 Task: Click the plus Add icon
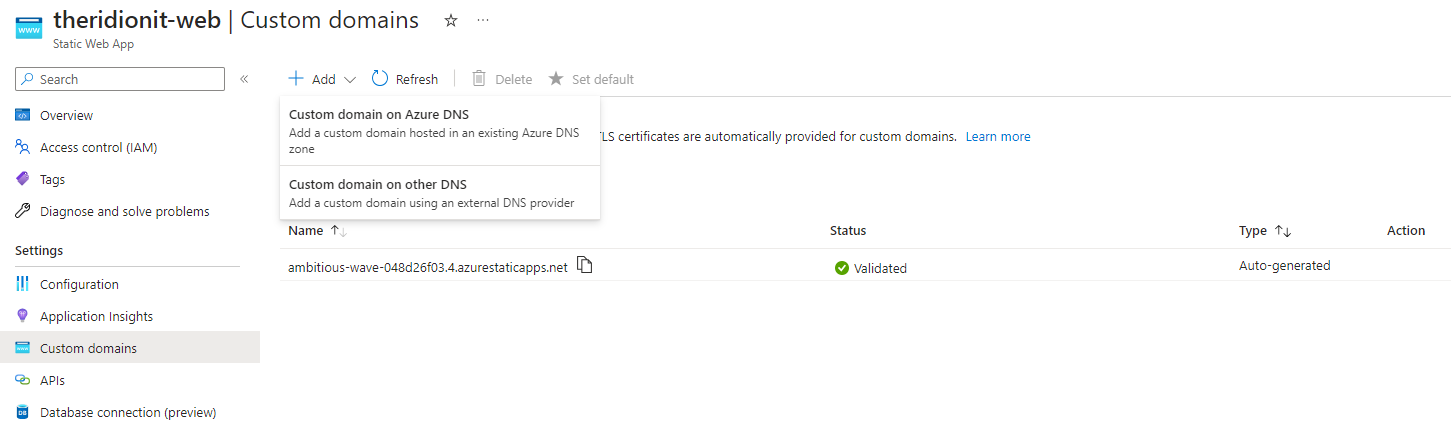tap(296, 78)
